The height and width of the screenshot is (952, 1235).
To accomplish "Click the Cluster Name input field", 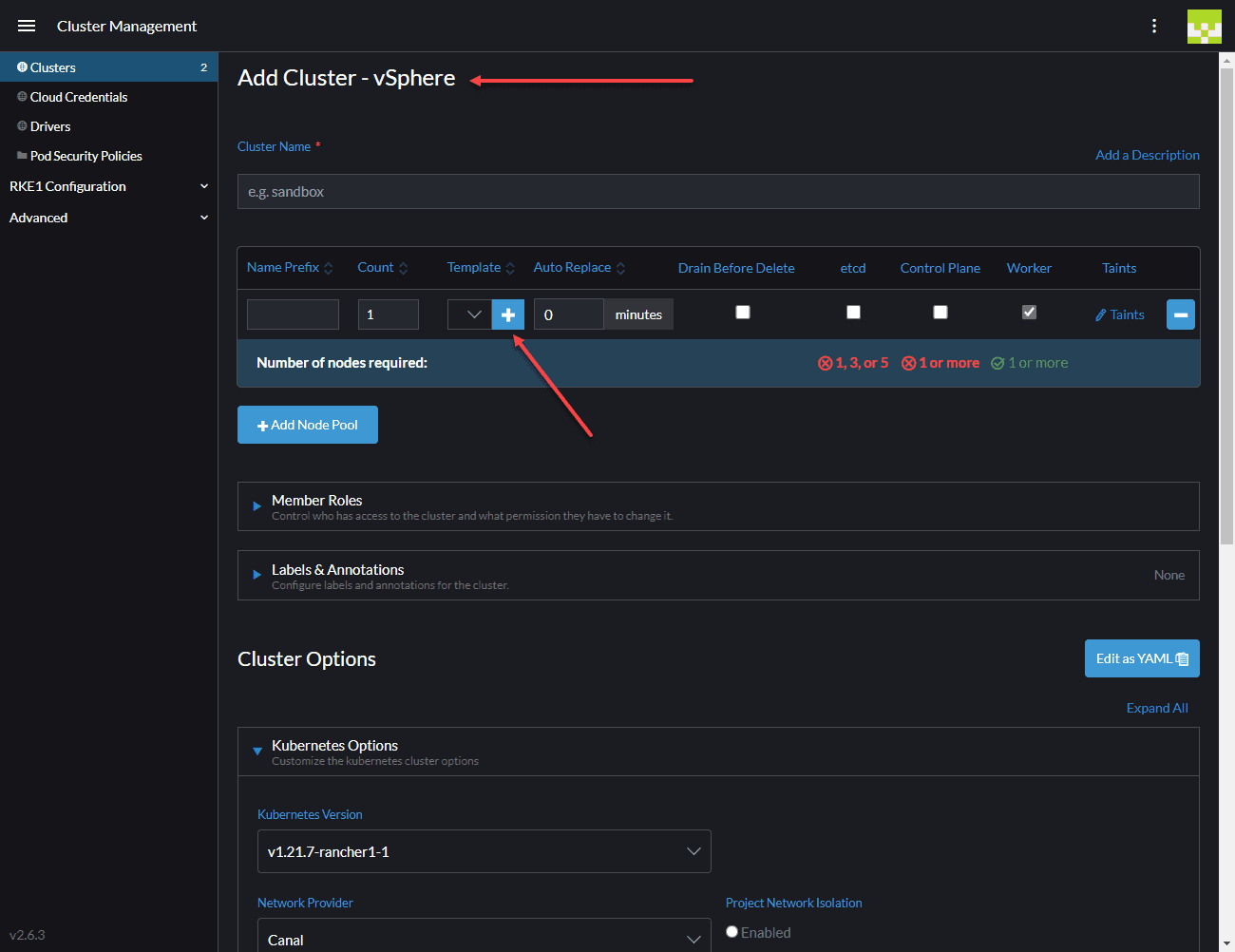I will 718,191.
